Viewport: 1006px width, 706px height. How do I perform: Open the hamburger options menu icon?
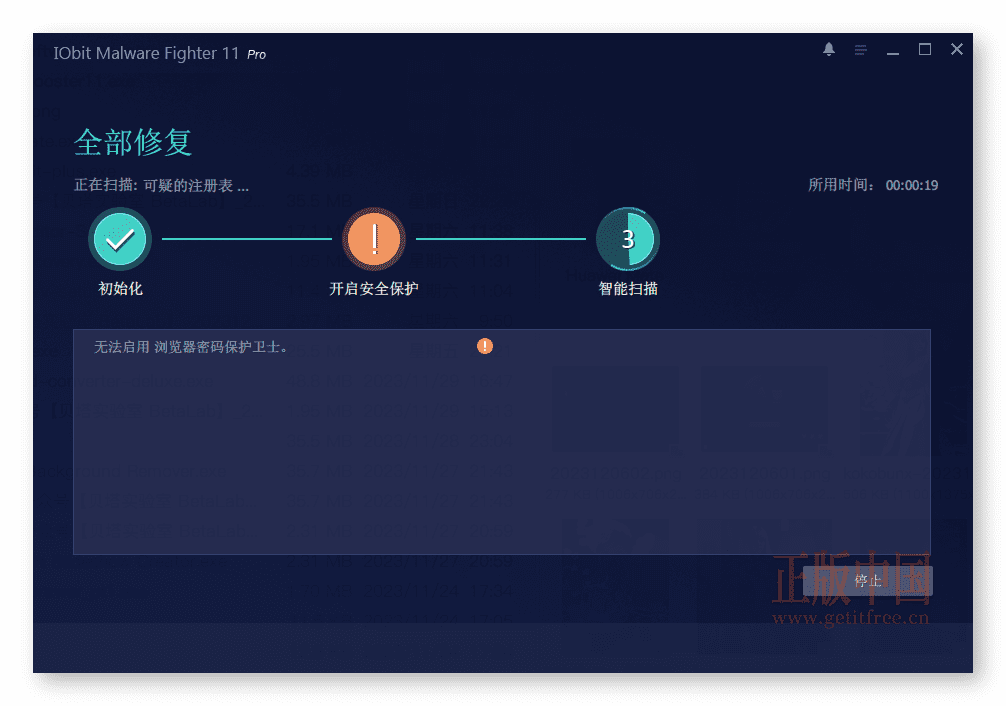860,49
